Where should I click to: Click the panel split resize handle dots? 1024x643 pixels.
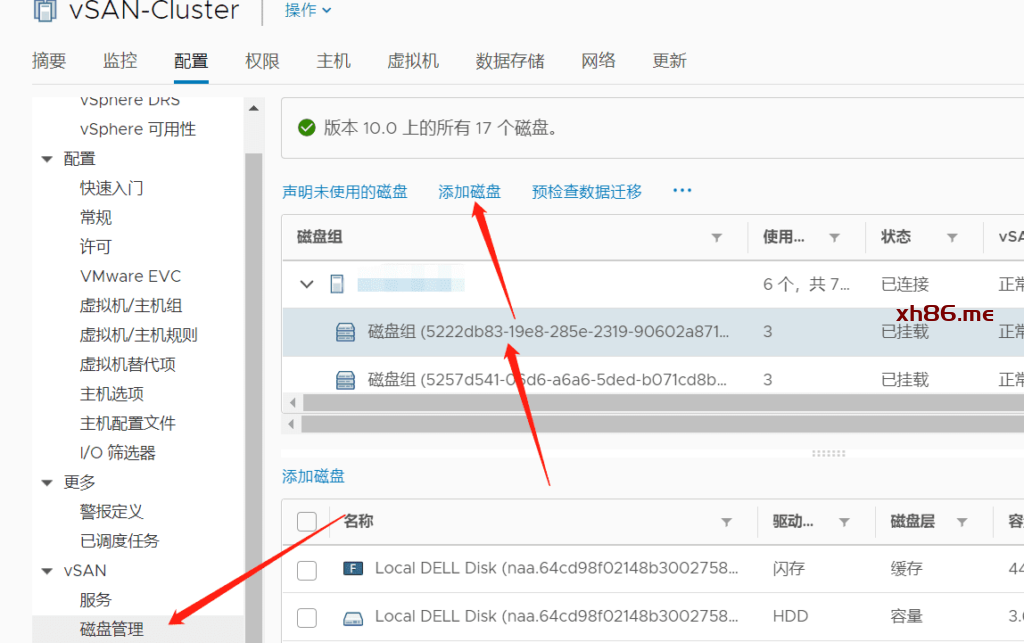click(828, 453)
